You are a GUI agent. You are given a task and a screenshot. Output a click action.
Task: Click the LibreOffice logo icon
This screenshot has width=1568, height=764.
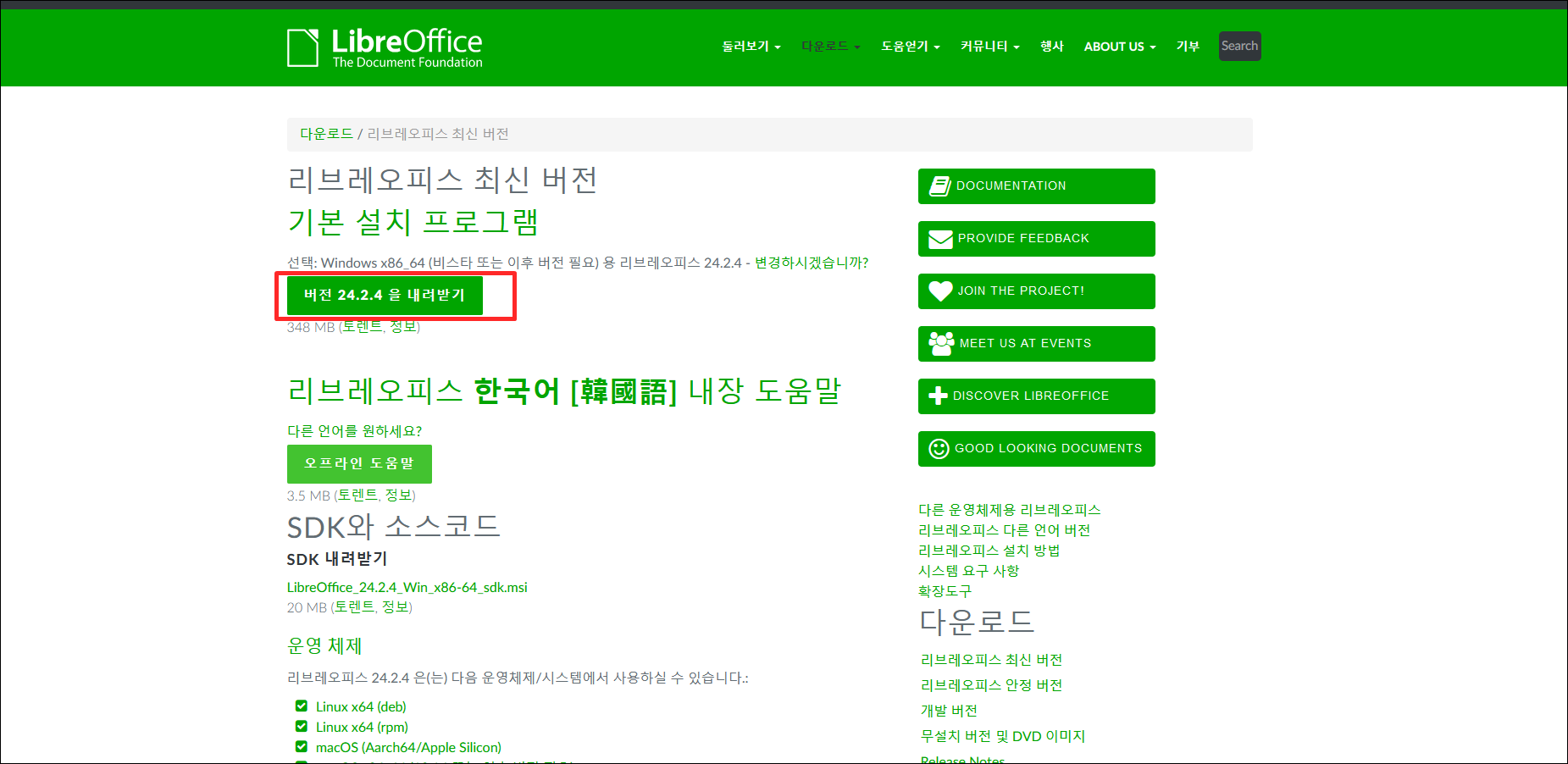[x=303, y=47]
